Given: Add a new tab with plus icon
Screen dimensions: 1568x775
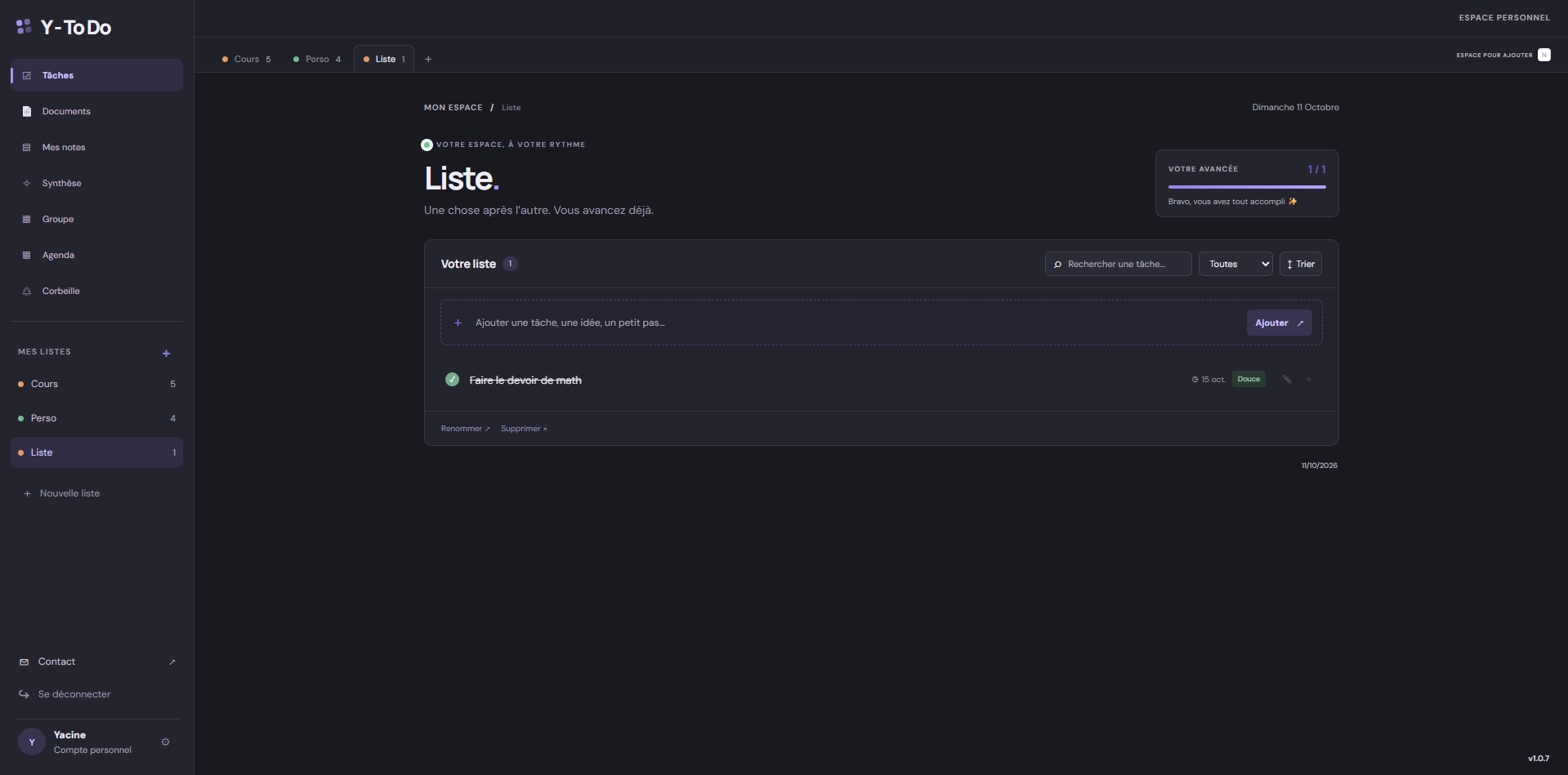Looking at the screenshot, I should click(x=428, y=59).
